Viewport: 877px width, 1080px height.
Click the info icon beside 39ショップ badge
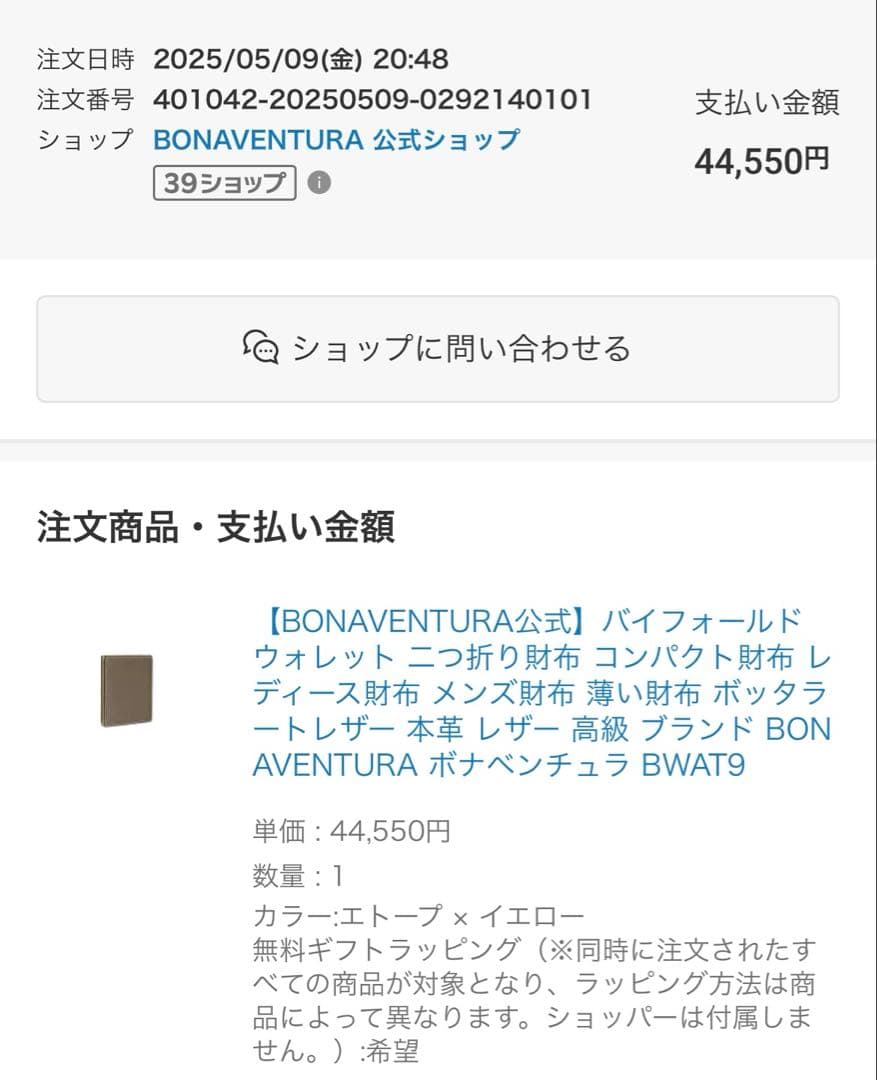coord(318,184)
